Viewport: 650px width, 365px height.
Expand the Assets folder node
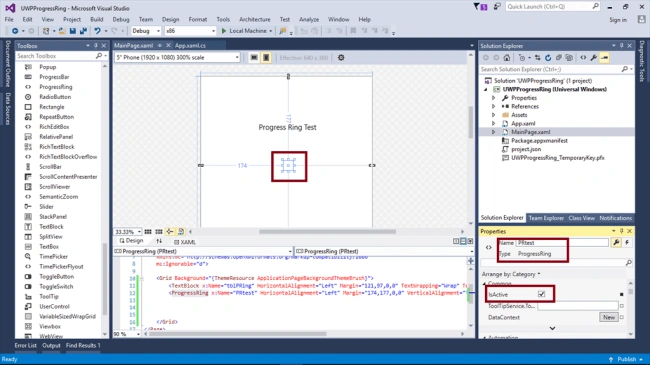coord(493,115)
